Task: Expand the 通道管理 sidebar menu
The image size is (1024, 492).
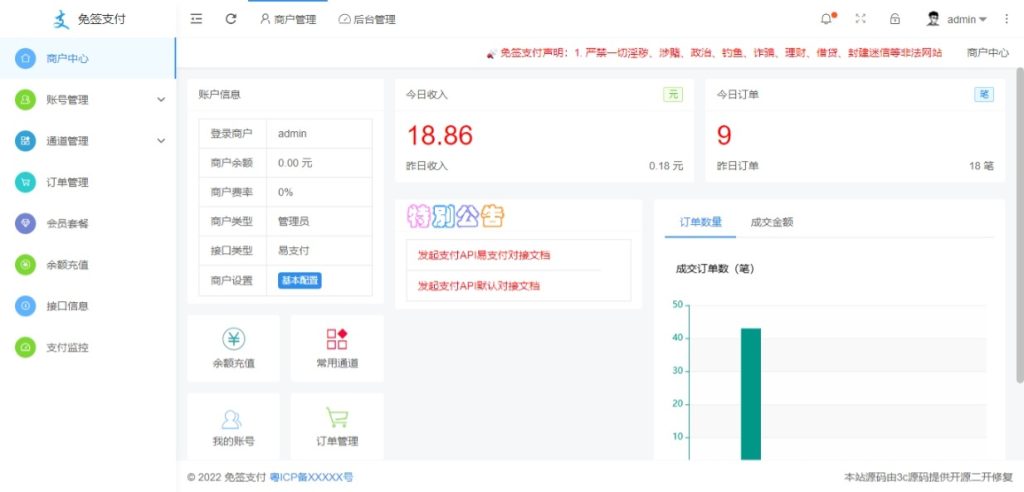Action: (88, 141)
